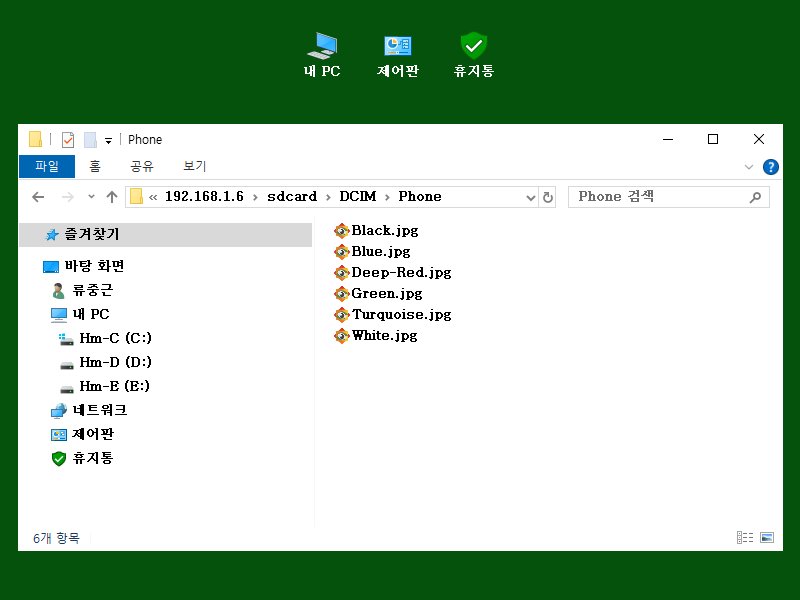Open the 파일 menu tab

pos(47,166)
